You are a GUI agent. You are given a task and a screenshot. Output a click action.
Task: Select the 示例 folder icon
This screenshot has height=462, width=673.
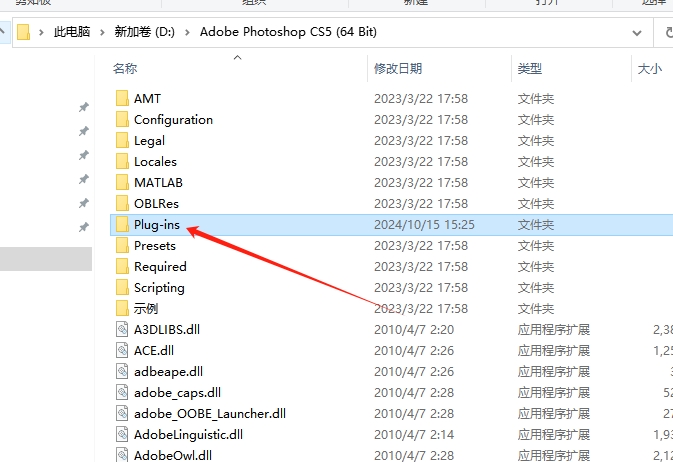[122, 309]
